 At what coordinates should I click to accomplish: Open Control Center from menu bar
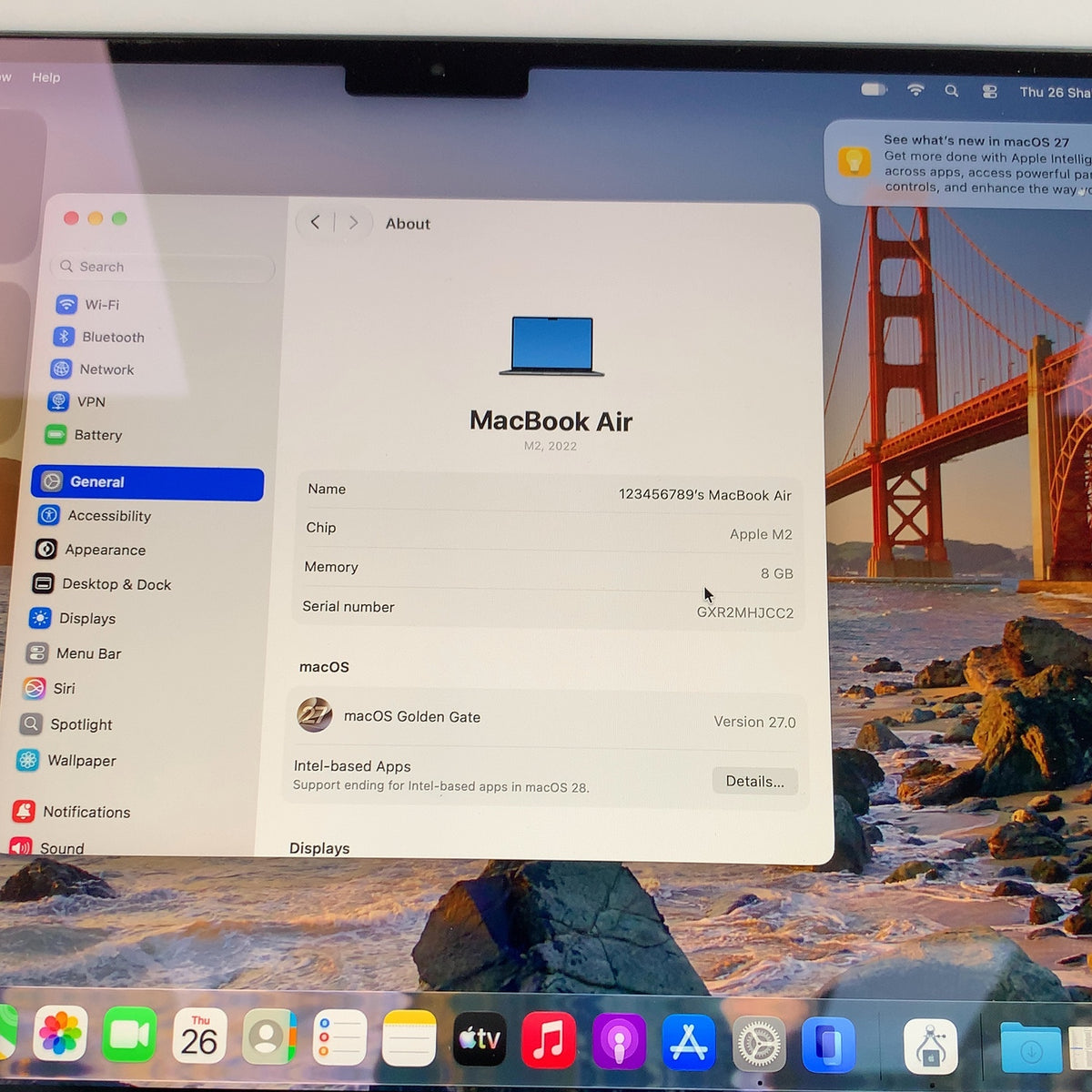(x=990, y=92)
